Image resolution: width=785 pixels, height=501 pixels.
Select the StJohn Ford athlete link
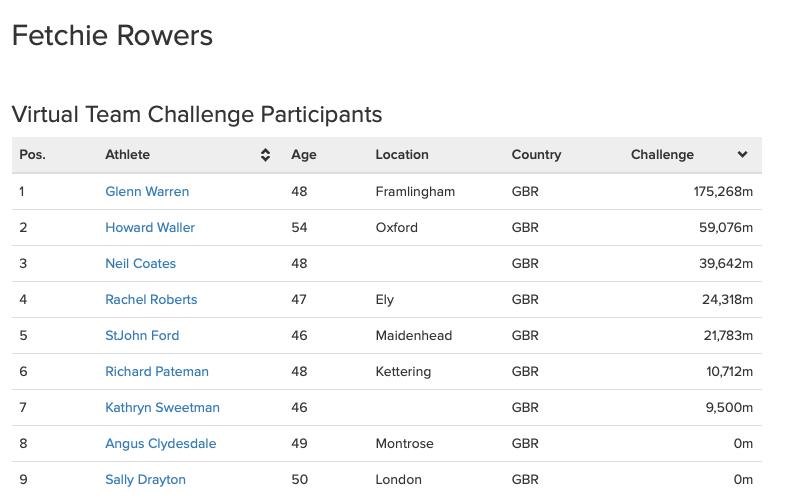point(142,336)
